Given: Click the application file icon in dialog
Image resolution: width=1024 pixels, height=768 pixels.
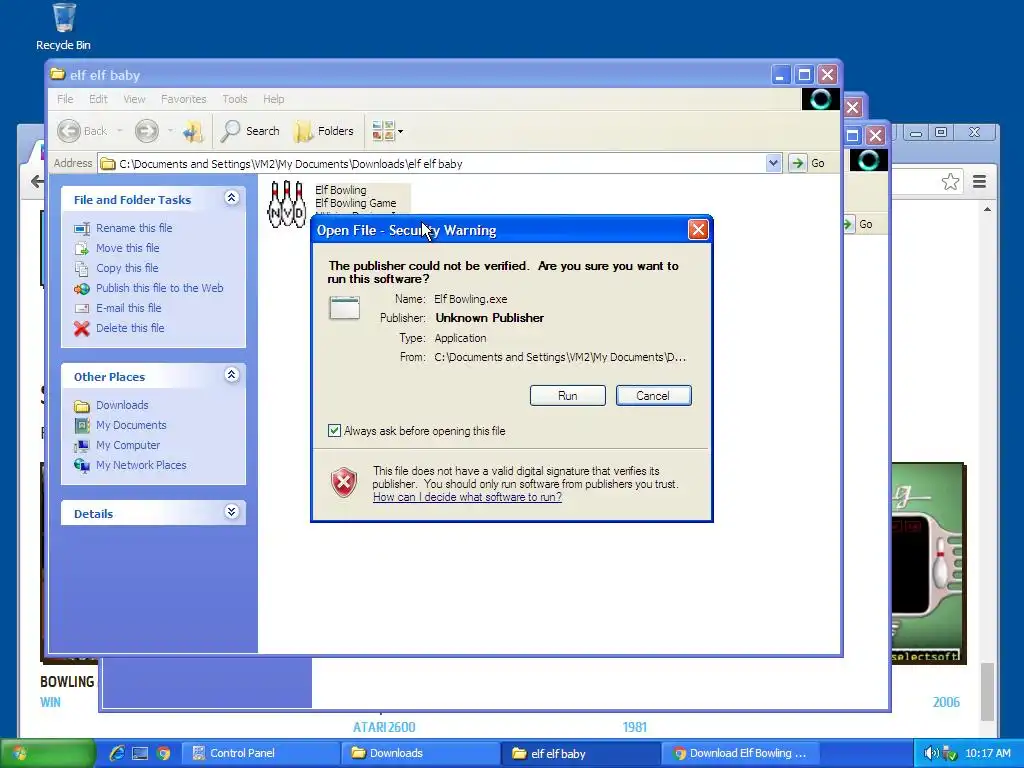Looking at the screenshot, I should (x=344, y=308).
